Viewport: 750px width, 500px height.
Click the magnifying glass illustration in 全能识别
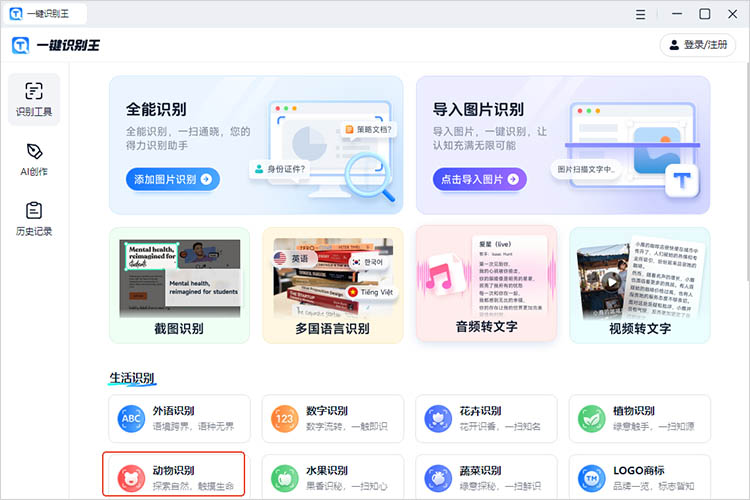369,176
